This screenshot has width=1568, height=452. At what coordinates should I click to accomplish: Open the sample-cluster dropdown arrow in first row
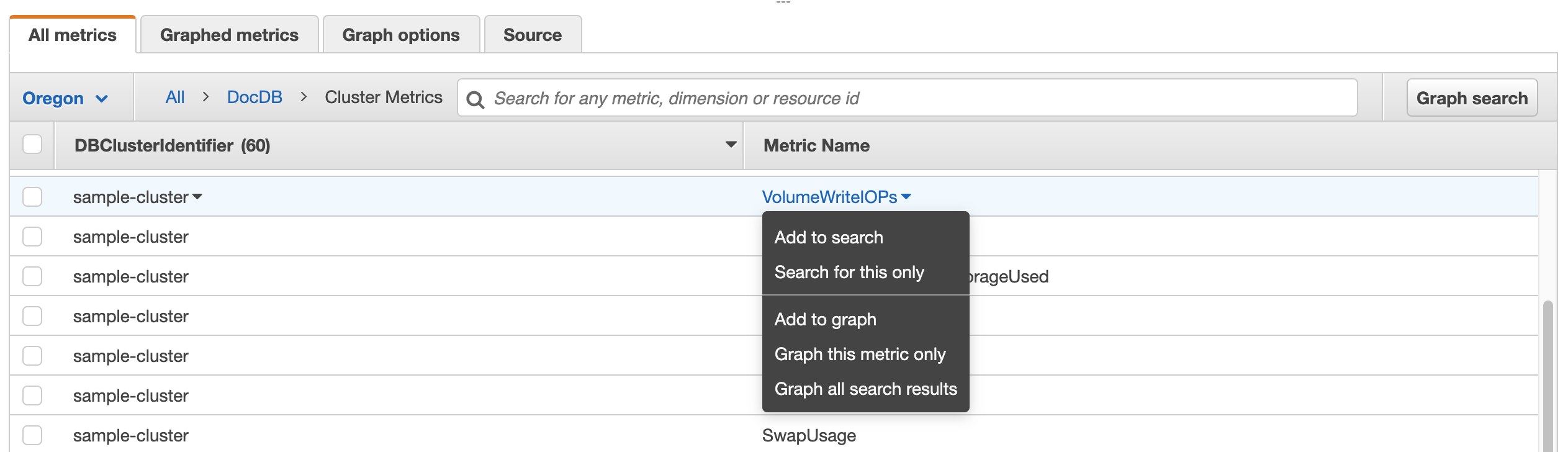[197, 197]
